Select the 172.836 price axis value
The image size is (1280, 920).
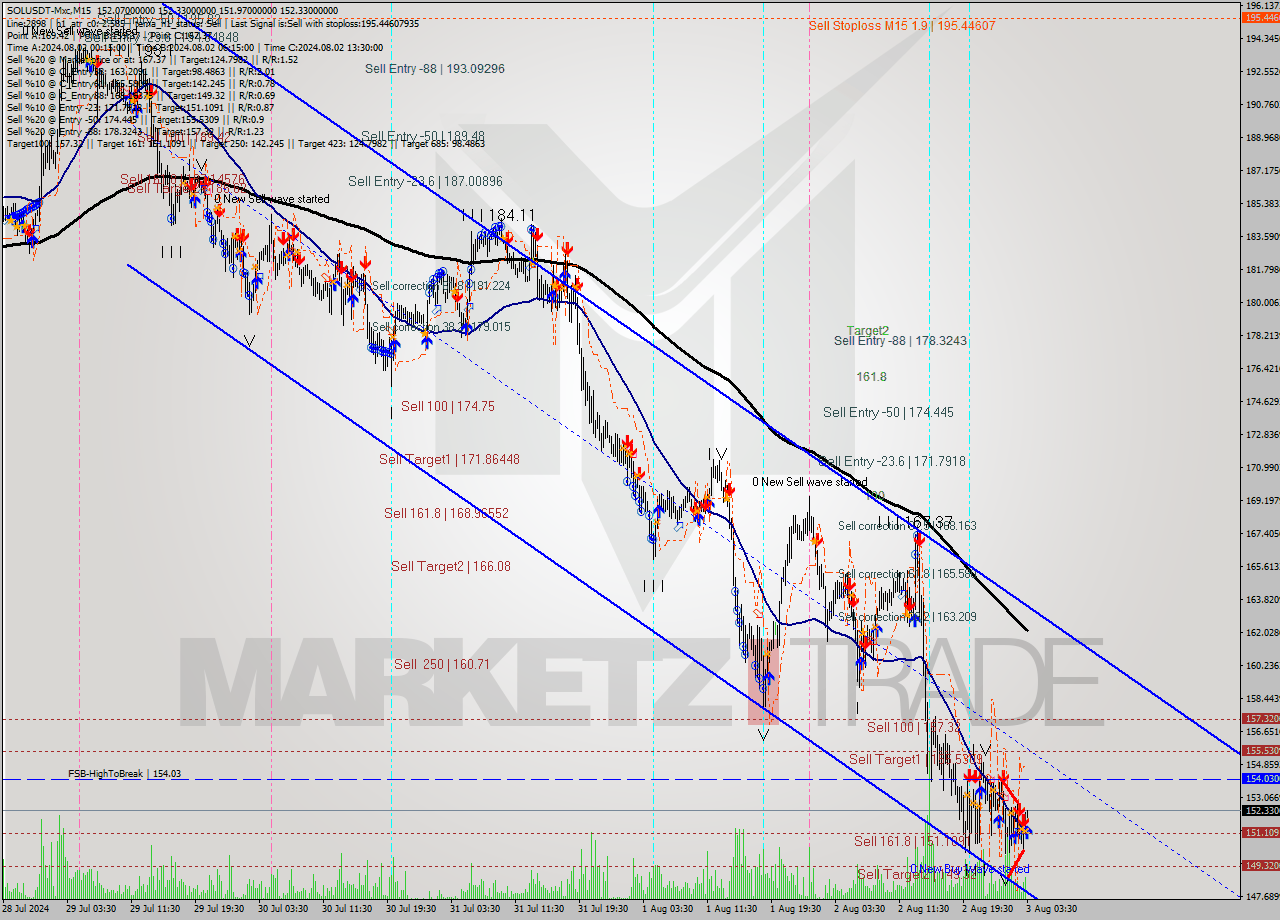[x=1263, y=435]
